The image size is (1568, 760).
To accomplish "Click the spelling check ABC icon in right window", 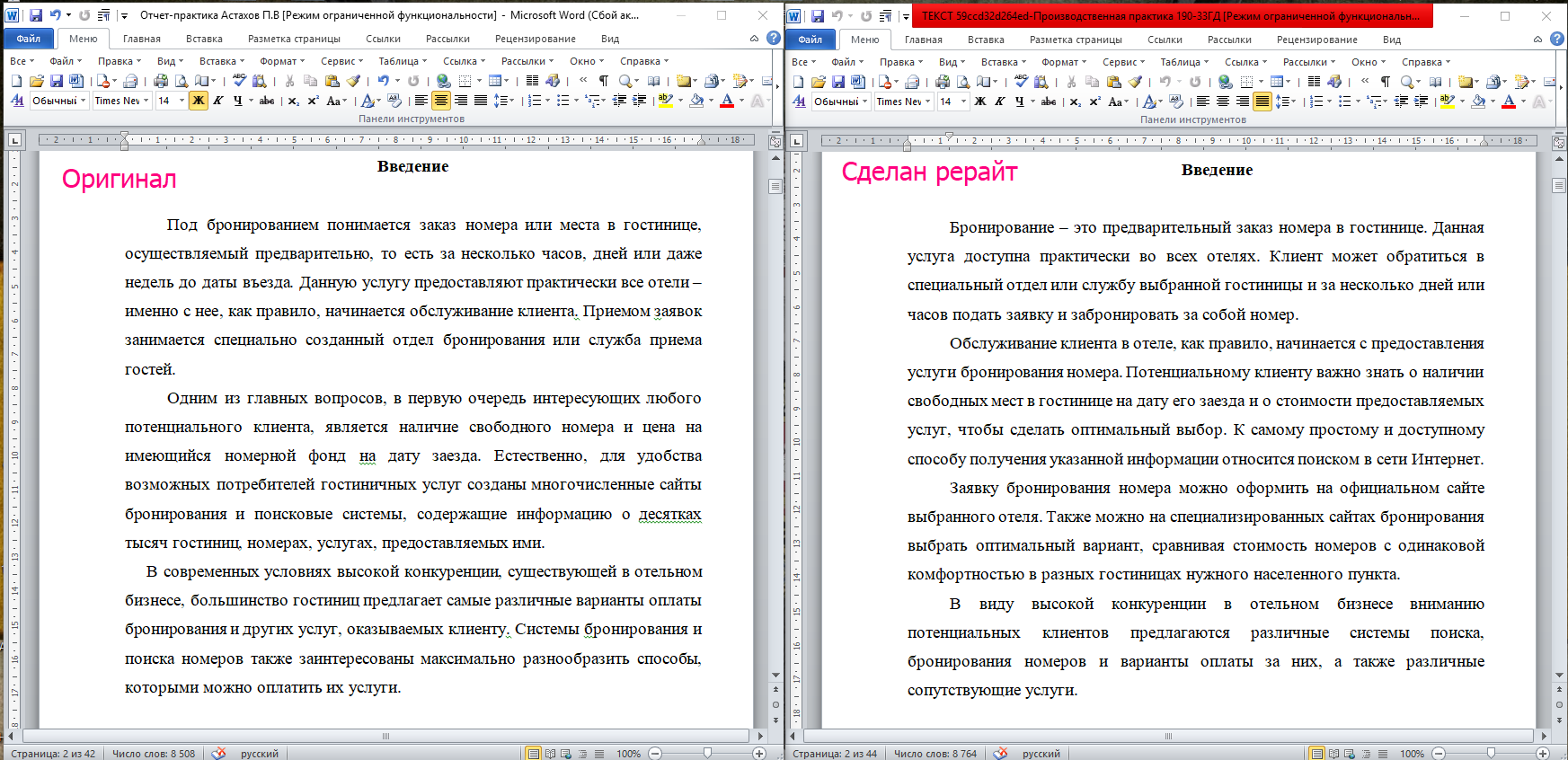I will [x=1021, y=81].
